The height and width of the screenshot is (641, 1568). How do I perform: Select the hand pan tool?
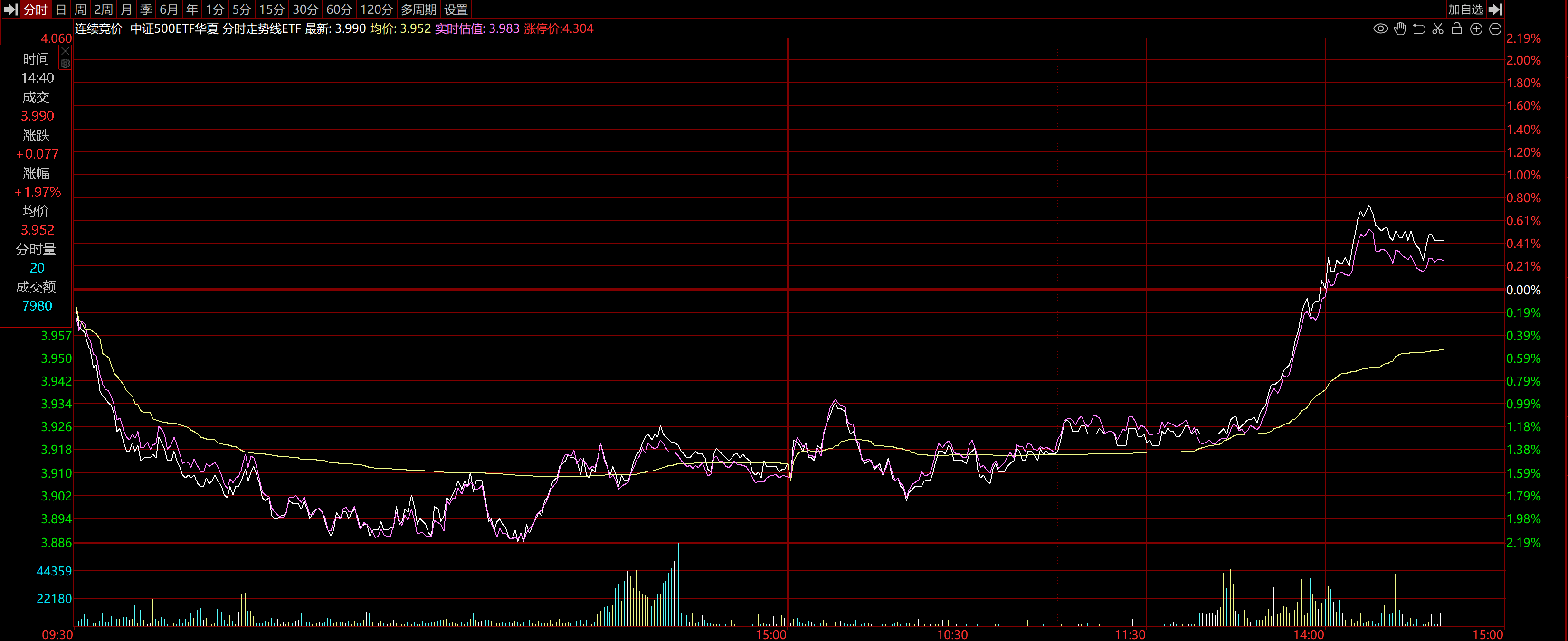pyautogui.click(x=1399, y=28)
